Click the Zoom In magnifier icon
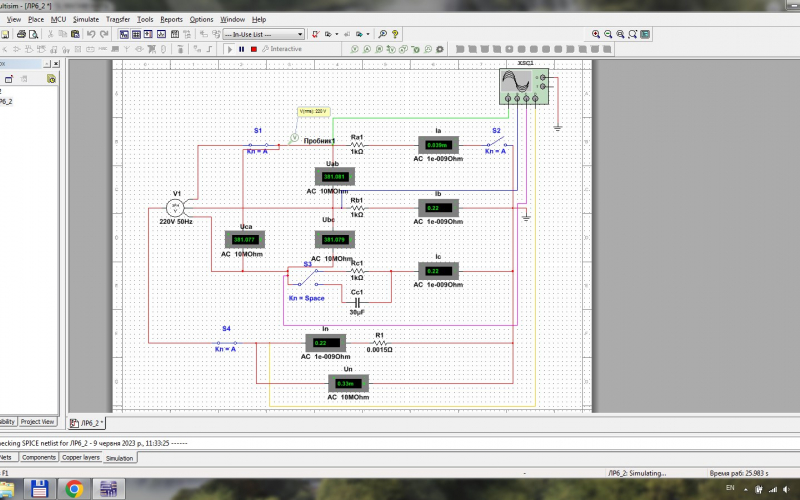800x500 pixels. pos(595,34)
